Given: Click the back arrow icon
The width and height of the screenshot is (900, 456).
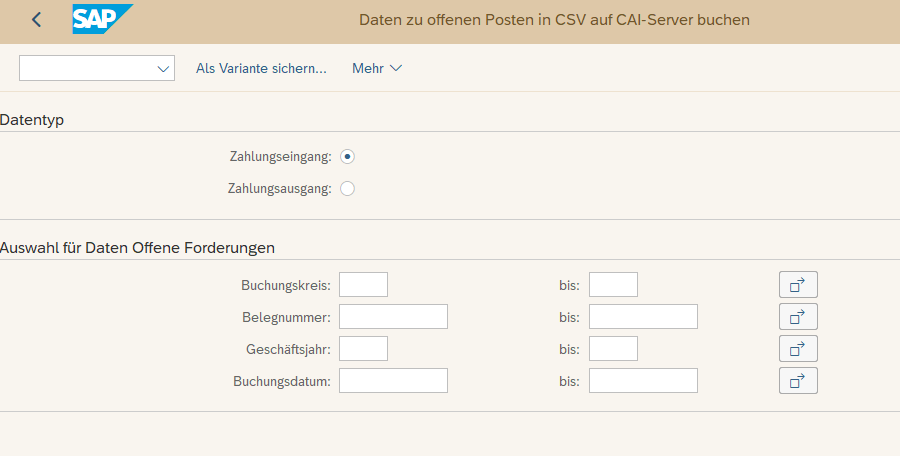Looking at the screenshot, I should tap(37, 20).
